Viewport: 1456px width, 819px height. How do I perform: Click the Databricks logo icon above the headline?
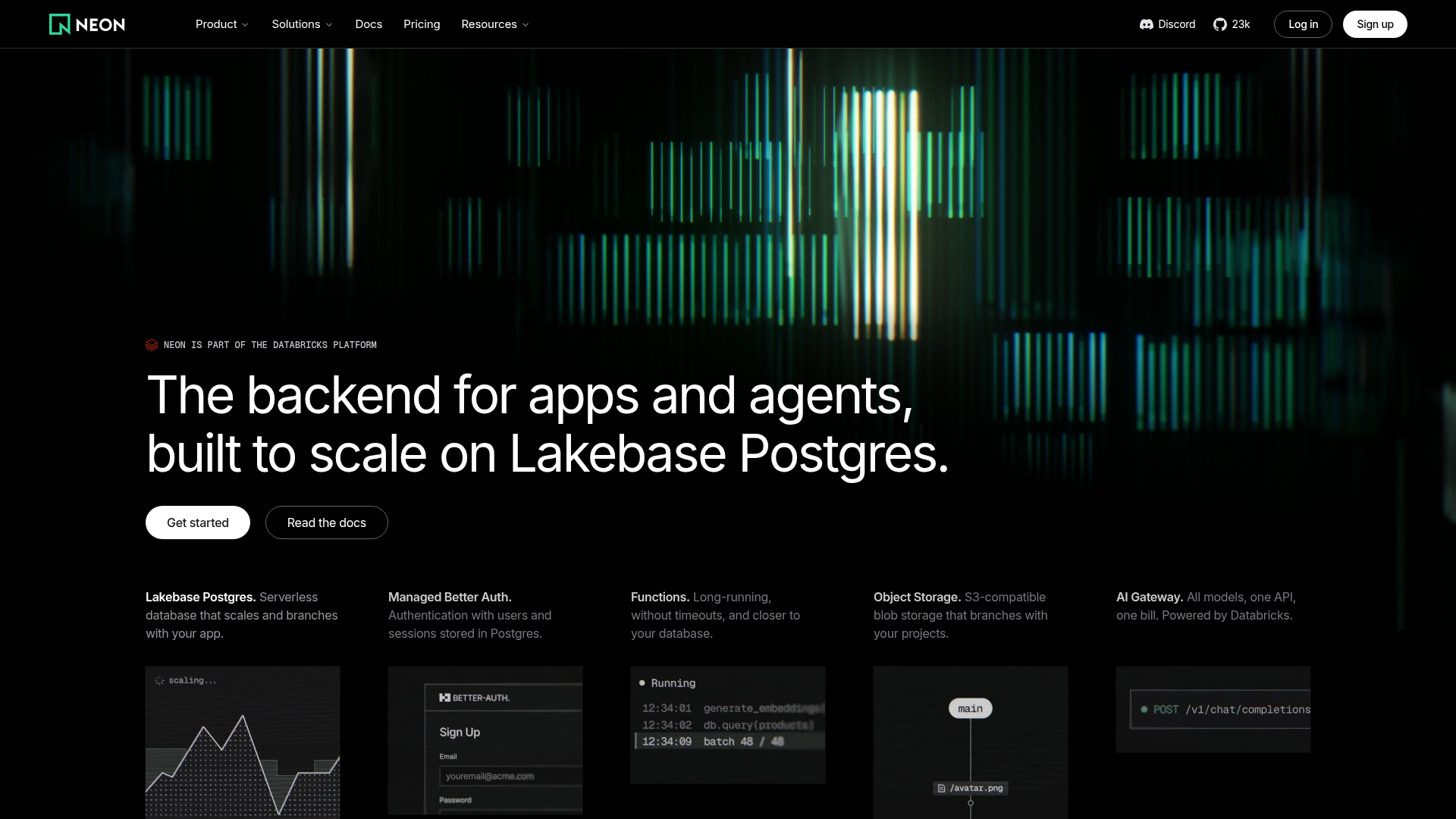tap(152, 345)
